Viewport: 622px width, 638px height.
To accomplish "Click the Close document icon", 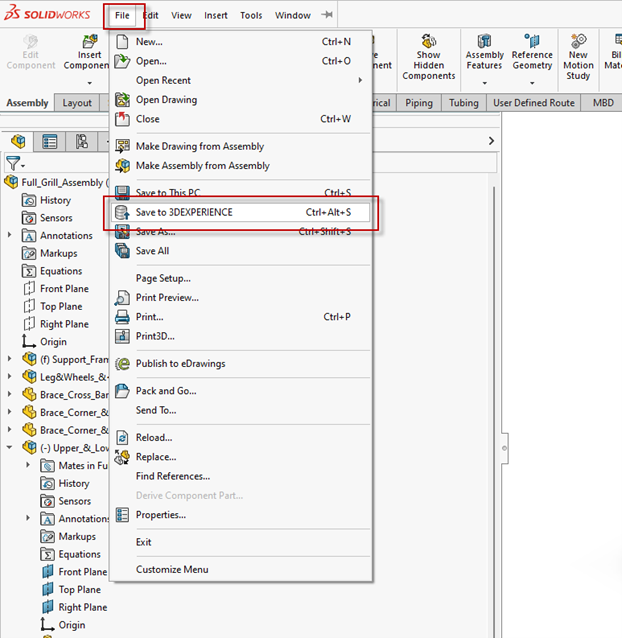I will tap(122, 119).
